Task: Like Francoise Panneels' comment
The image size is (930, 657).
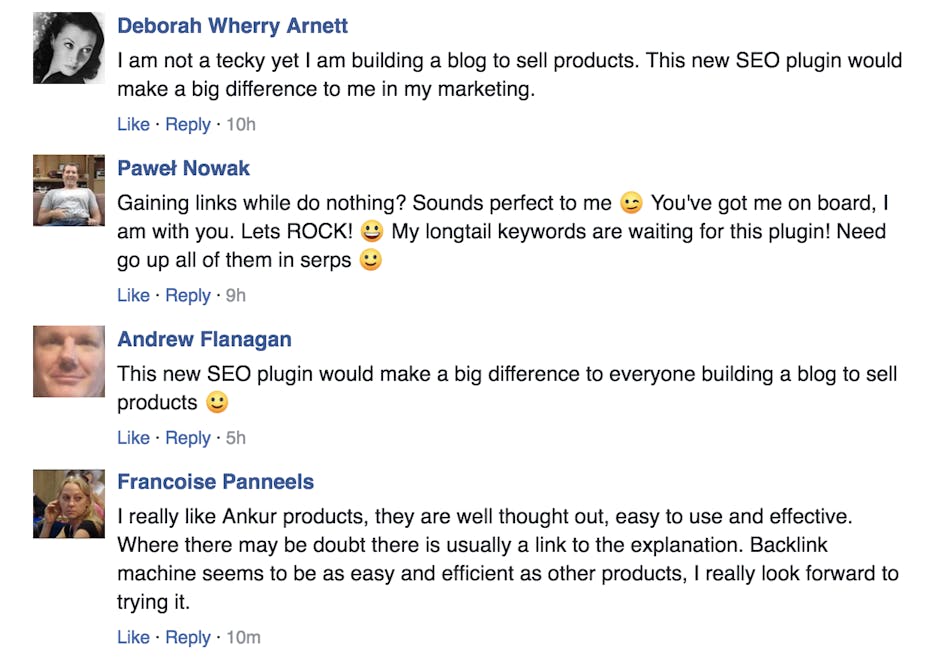Action: click(133, 637)
